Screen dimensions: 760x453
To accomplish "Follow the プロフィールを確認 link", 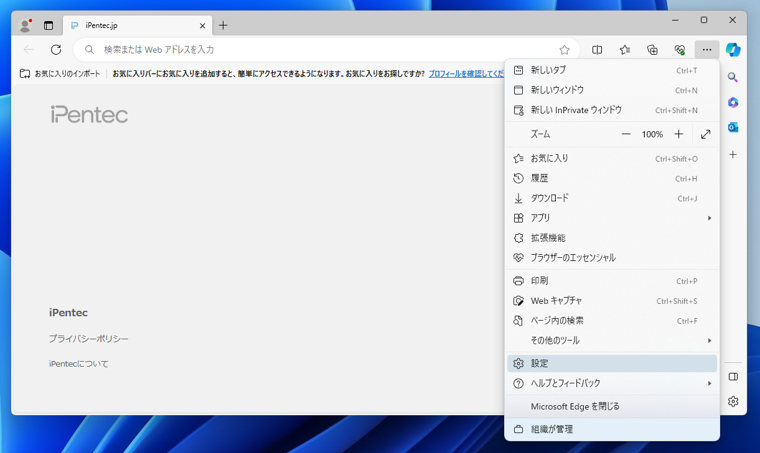I will pos(466,74).
